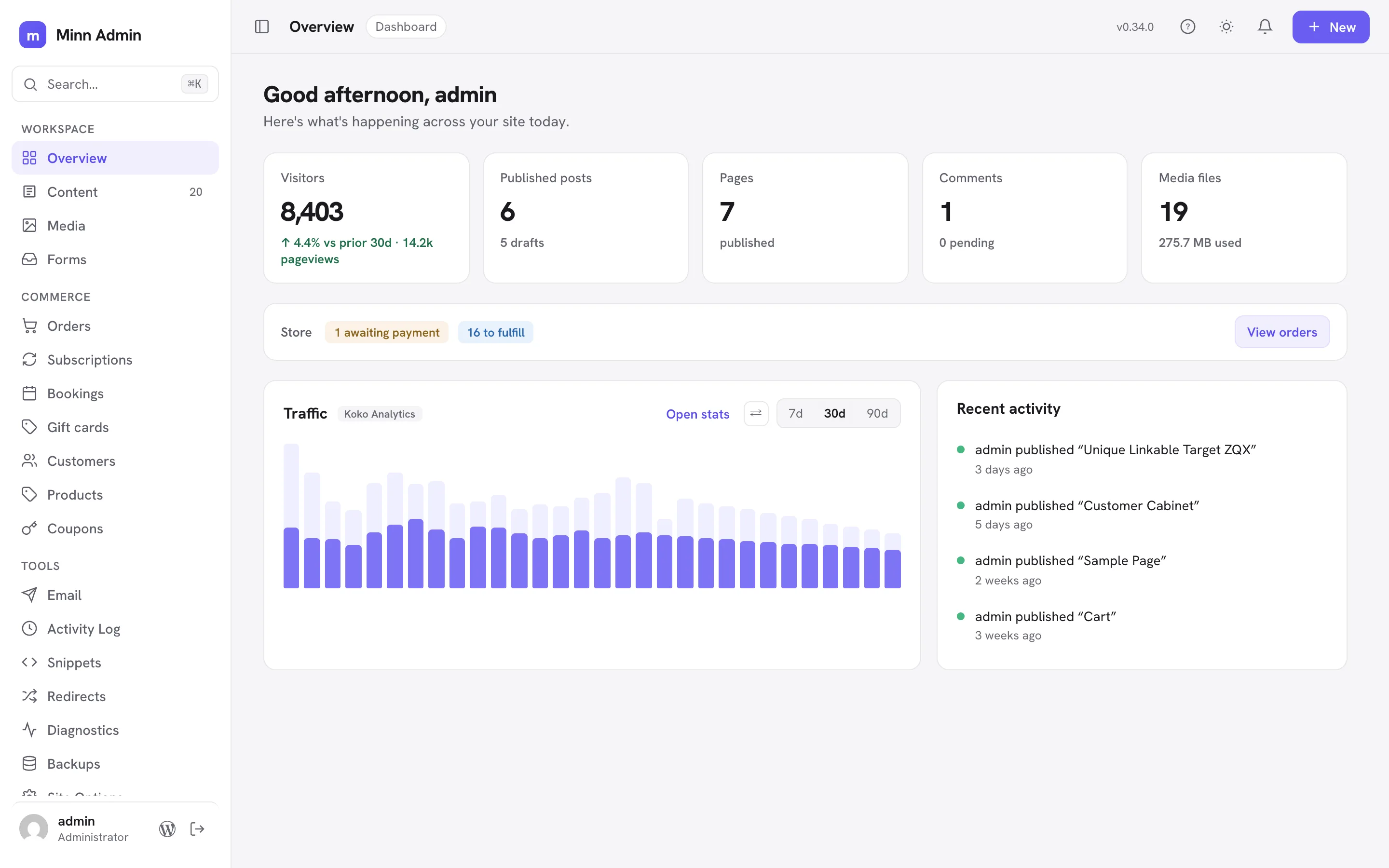This screenshot has width=1389, height=868.
Task: Select the 30d traffic range
Action: click(834, 413)
